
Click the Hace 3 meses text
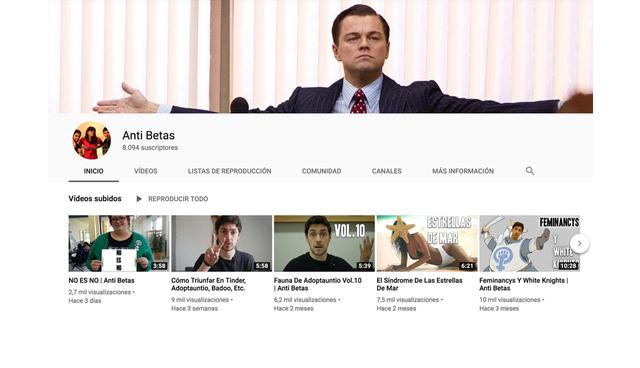pos(499,308)
